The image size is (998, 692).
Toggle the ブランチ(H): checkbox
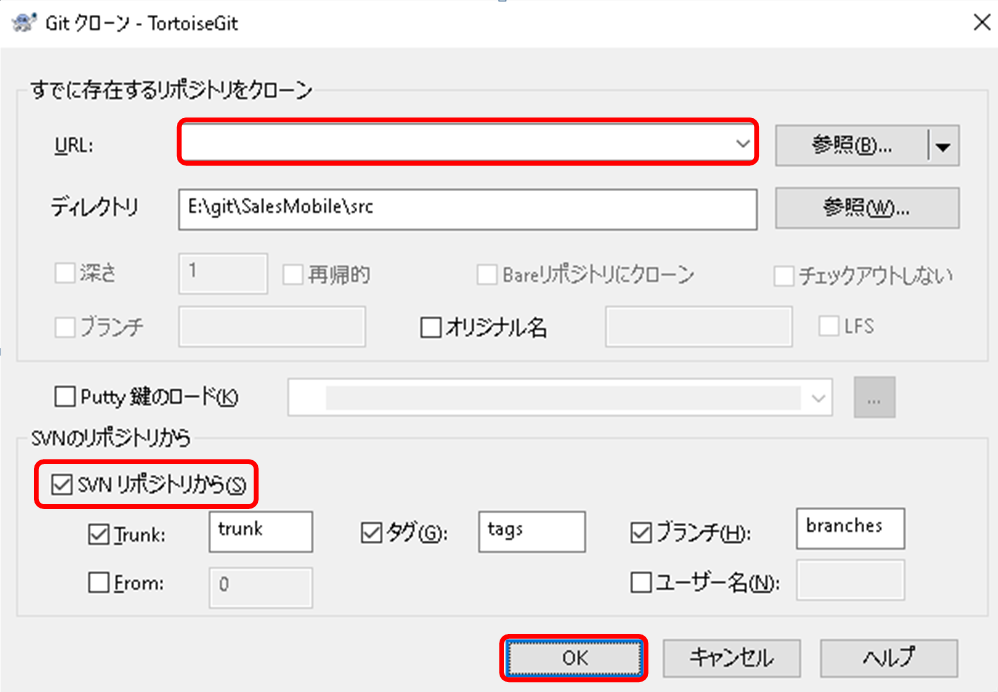pos(641,532)
